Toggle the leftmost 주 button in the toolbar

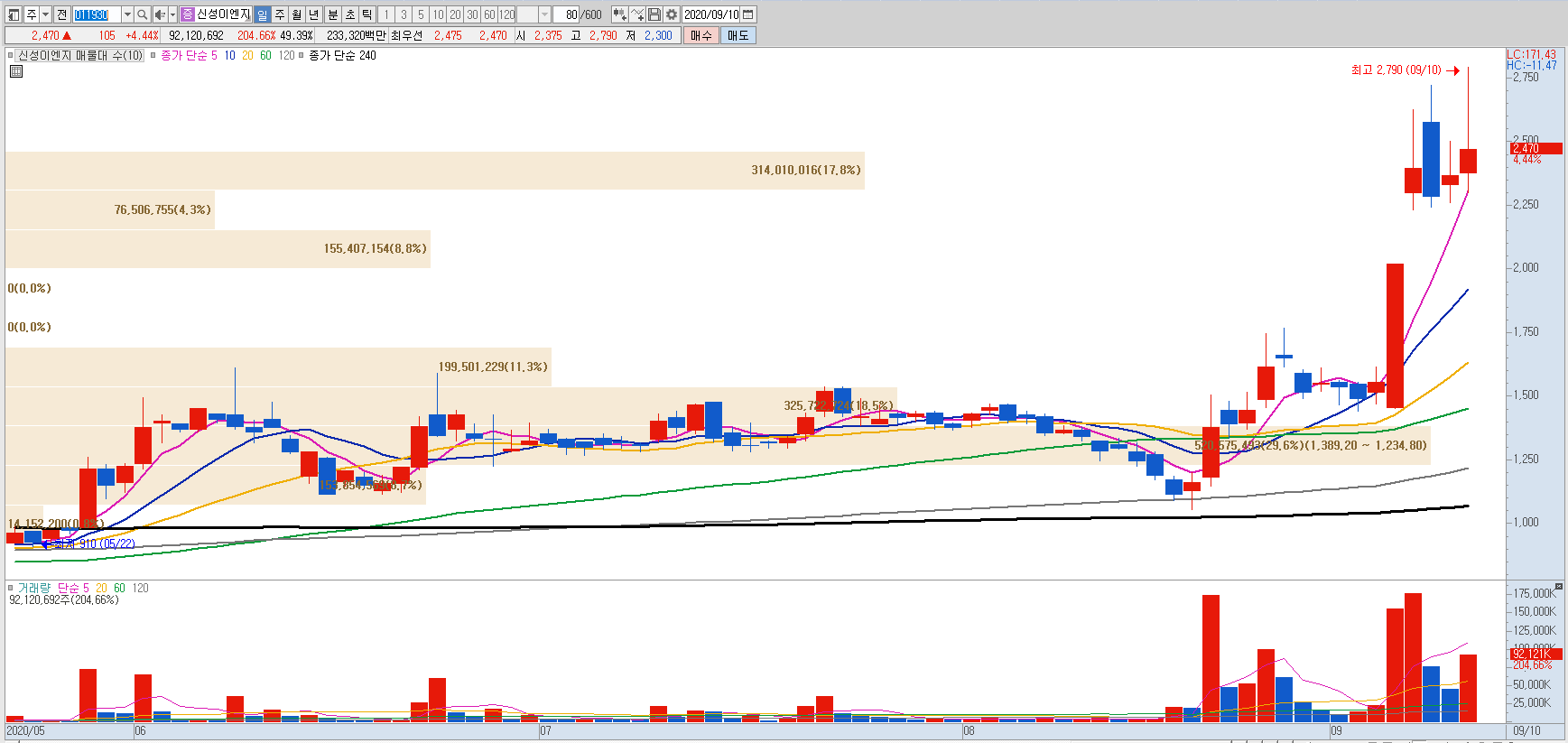coord(32,14)
